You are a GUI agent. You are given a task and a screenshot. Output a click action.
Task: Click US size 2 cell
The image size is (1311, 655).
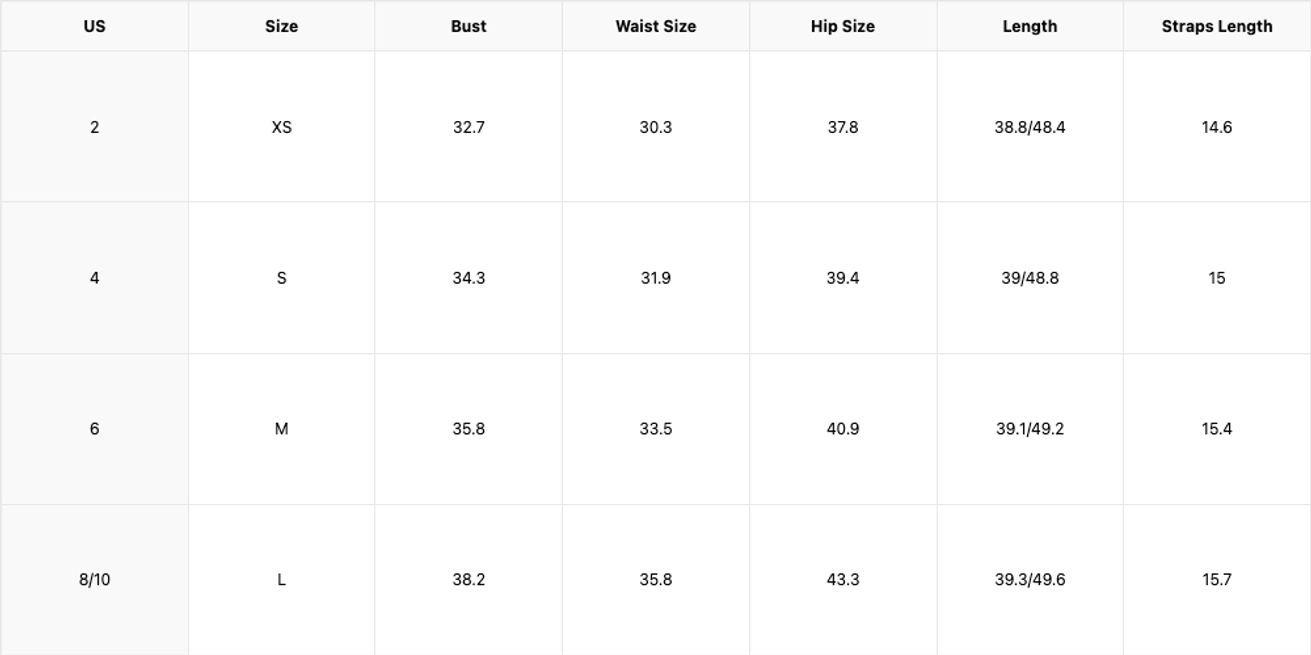(94, 128)
